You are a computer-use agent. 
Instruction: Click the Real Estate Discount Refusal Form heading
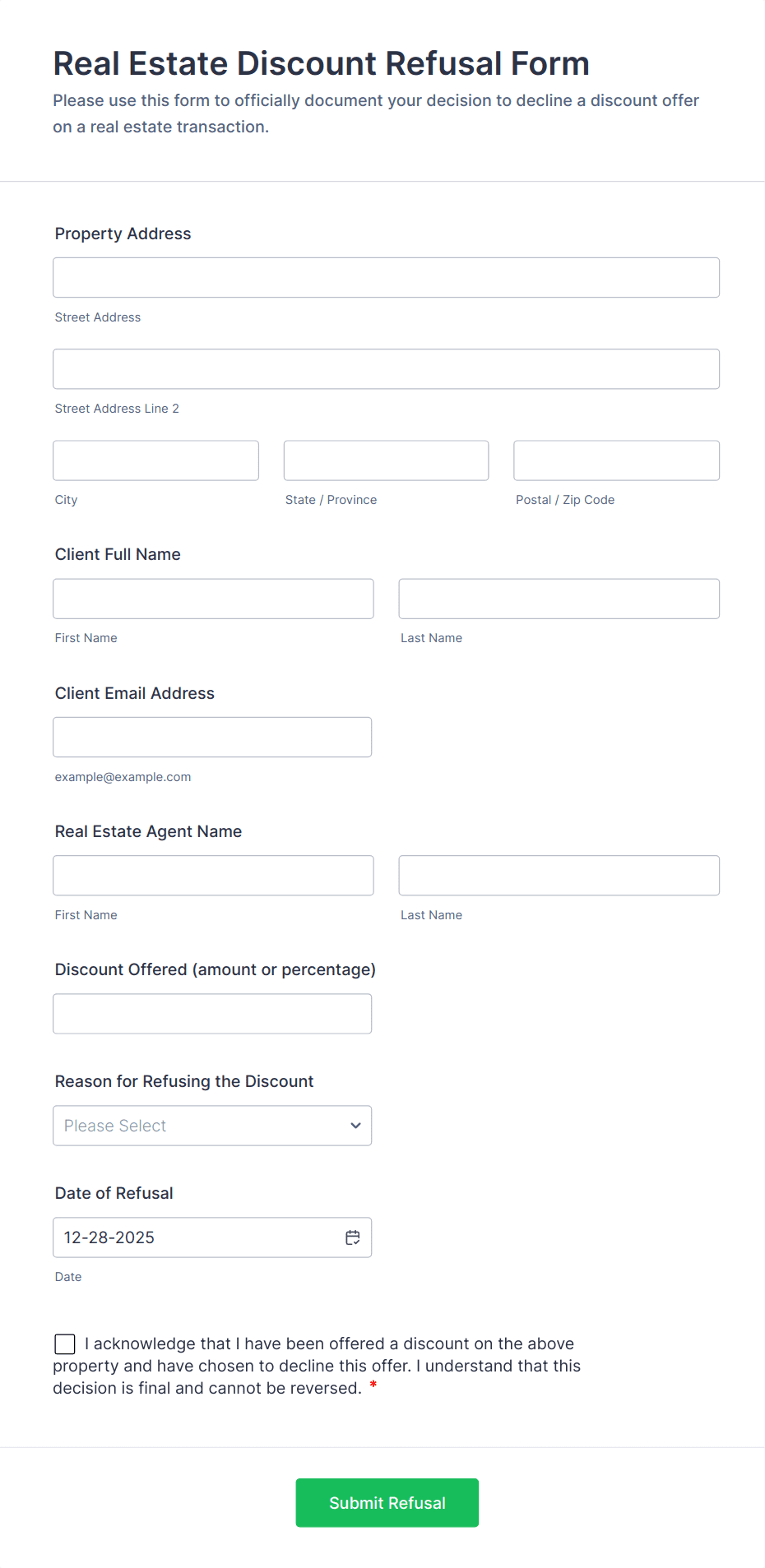point(321,64)
